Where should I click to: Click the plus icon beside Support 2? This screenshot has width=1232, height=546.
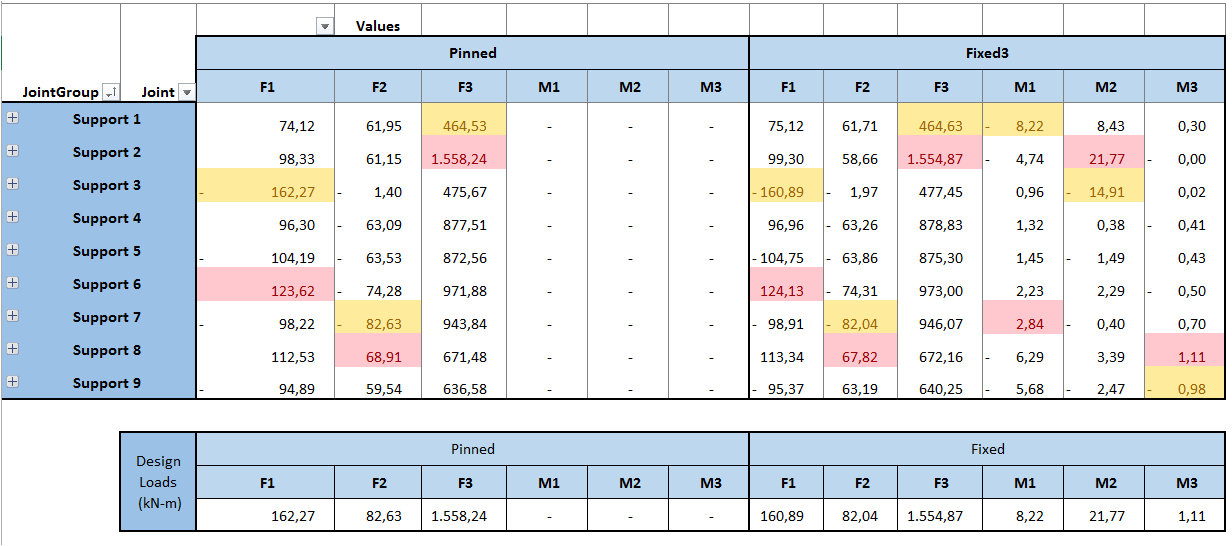pyautogui.click(x=12, y=151)
